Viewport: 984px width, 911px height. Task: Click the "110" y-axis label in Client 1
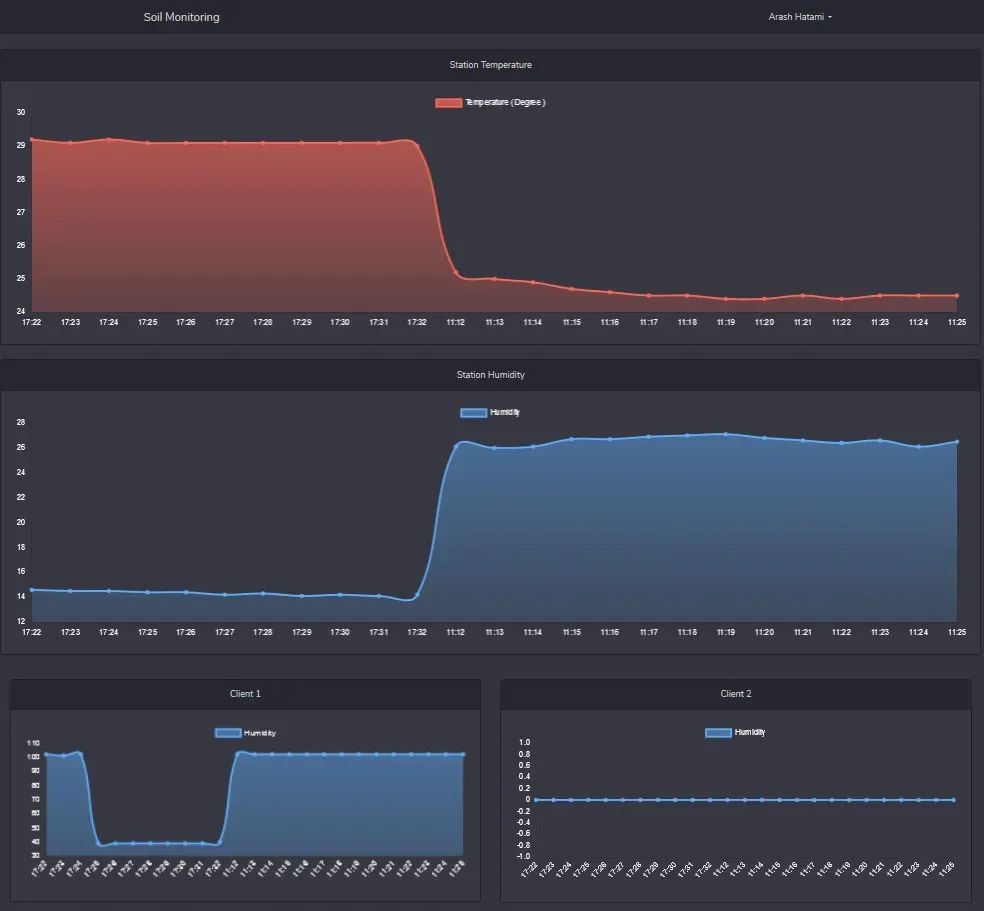click(33, 743)
